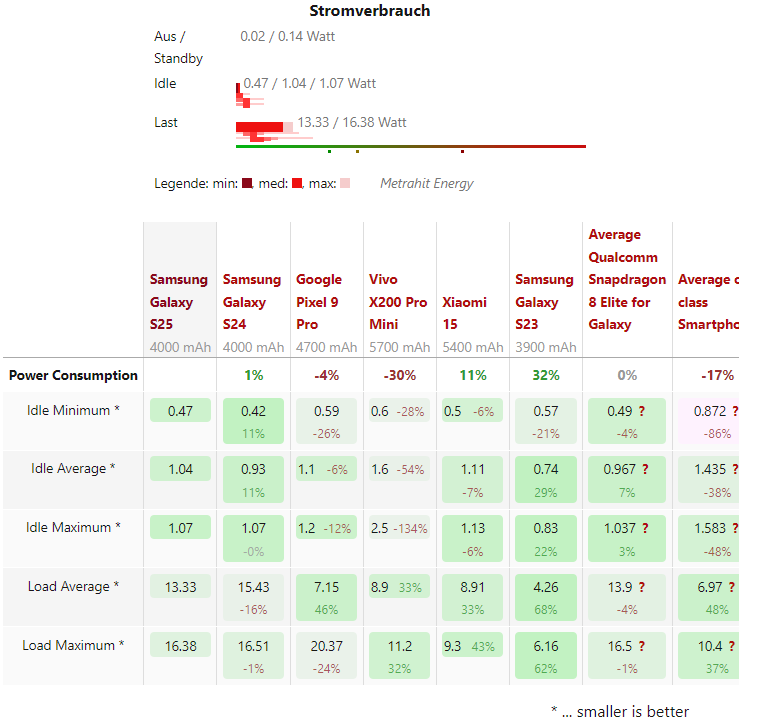Click the Load Maximum row label
Viewport: 770px width, 723px height.
click(x=73, y=645)
